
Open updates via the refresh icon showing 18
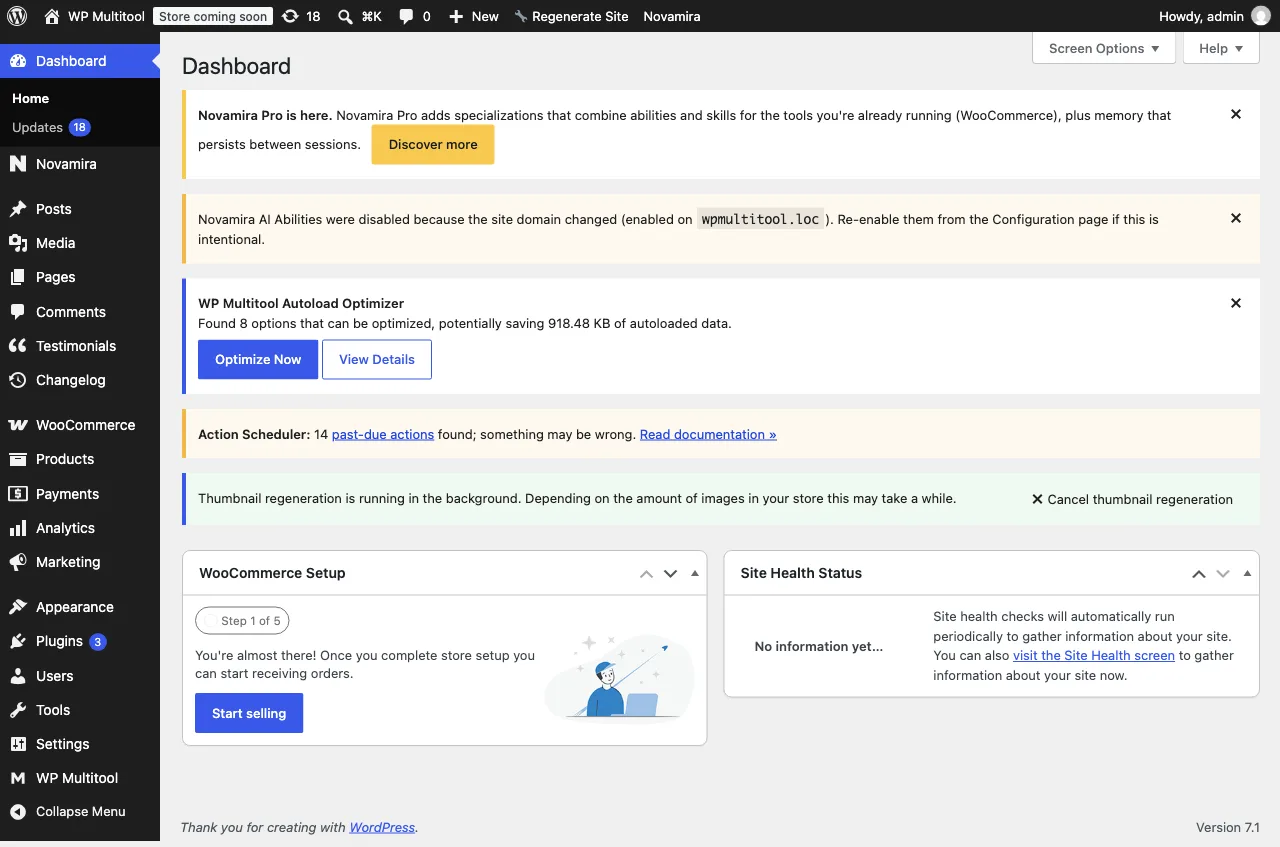tap(290, 16)
